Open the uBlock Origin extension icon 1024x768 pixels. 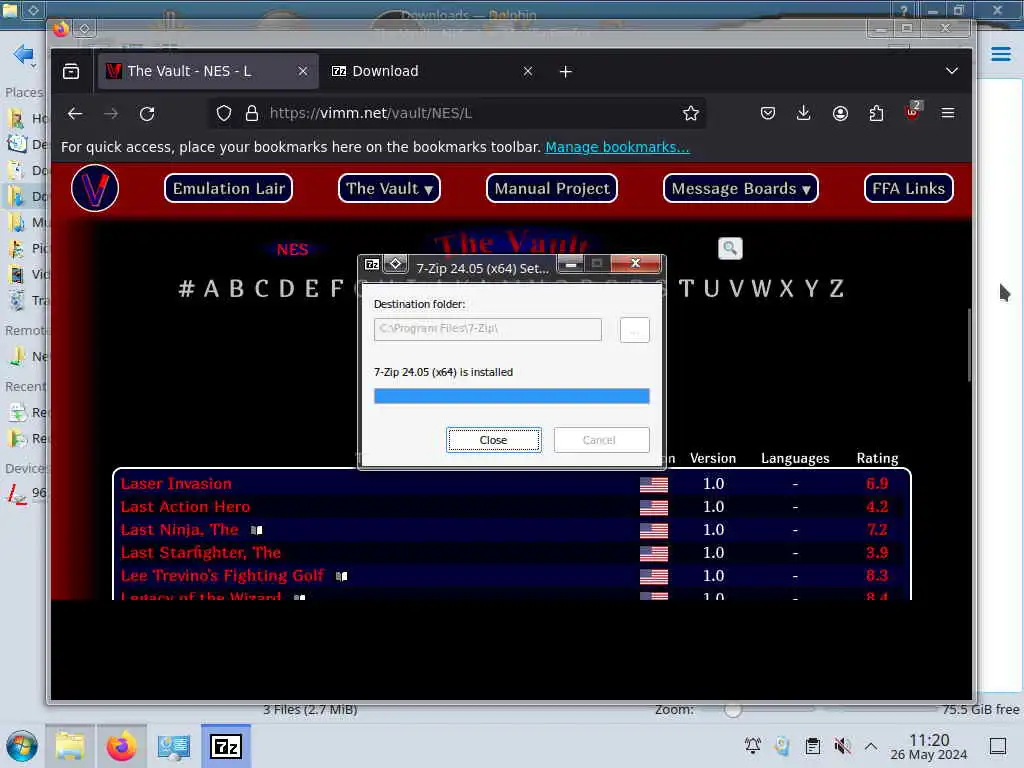912,112
